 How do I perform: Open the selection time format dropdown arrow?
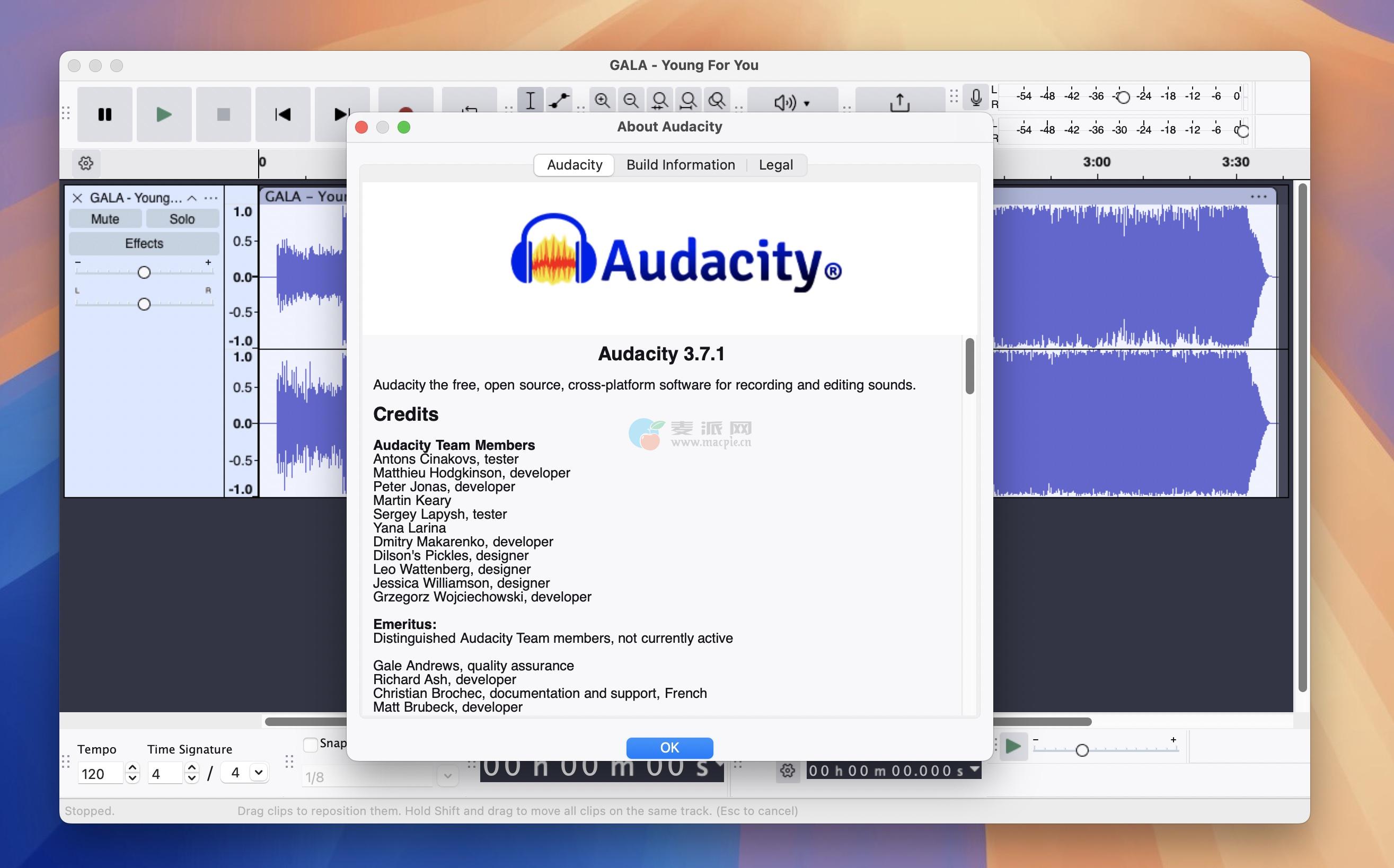(974, 769)
